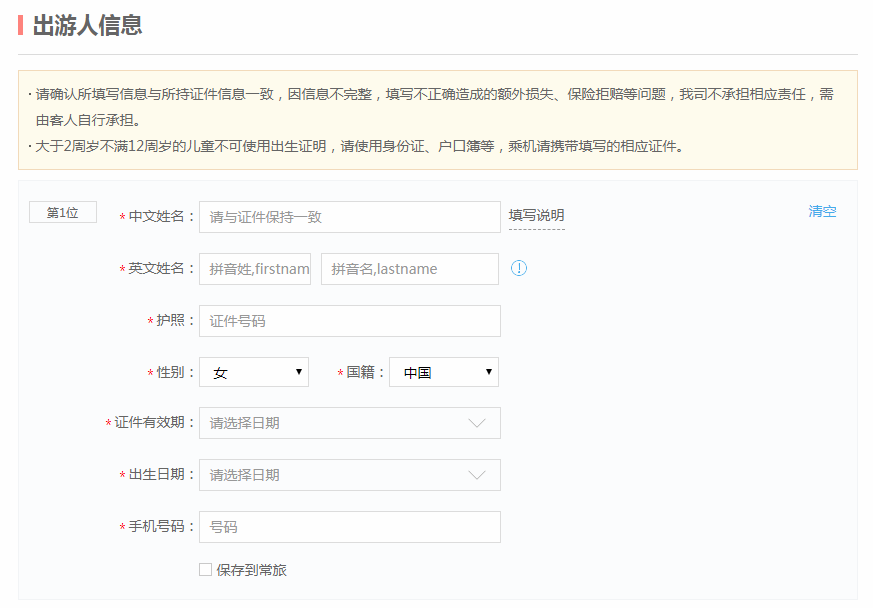Image resolution: width=873 pixels, height=608 pixels.
Task: Click the 拼音姓 firstname input box
Action: click(255, 269)
